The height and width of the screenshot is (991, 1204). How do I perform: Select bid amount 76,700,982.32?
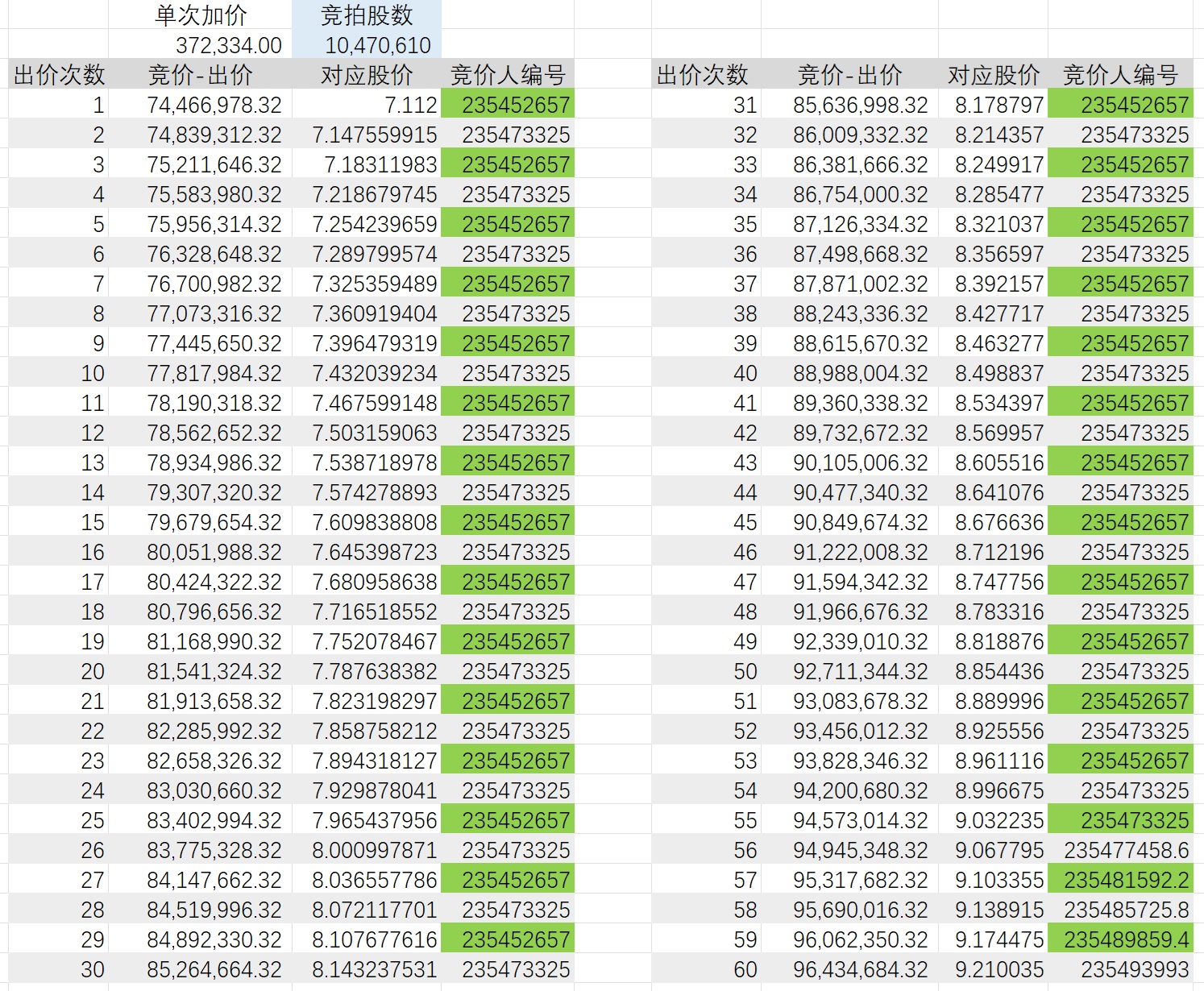click(200, 284)
